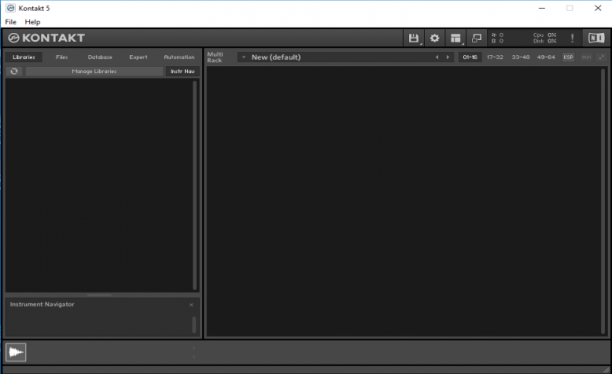
Task: Click the Native Instruments NI logo
Action: pyautogui.click(x=596, y=38)
